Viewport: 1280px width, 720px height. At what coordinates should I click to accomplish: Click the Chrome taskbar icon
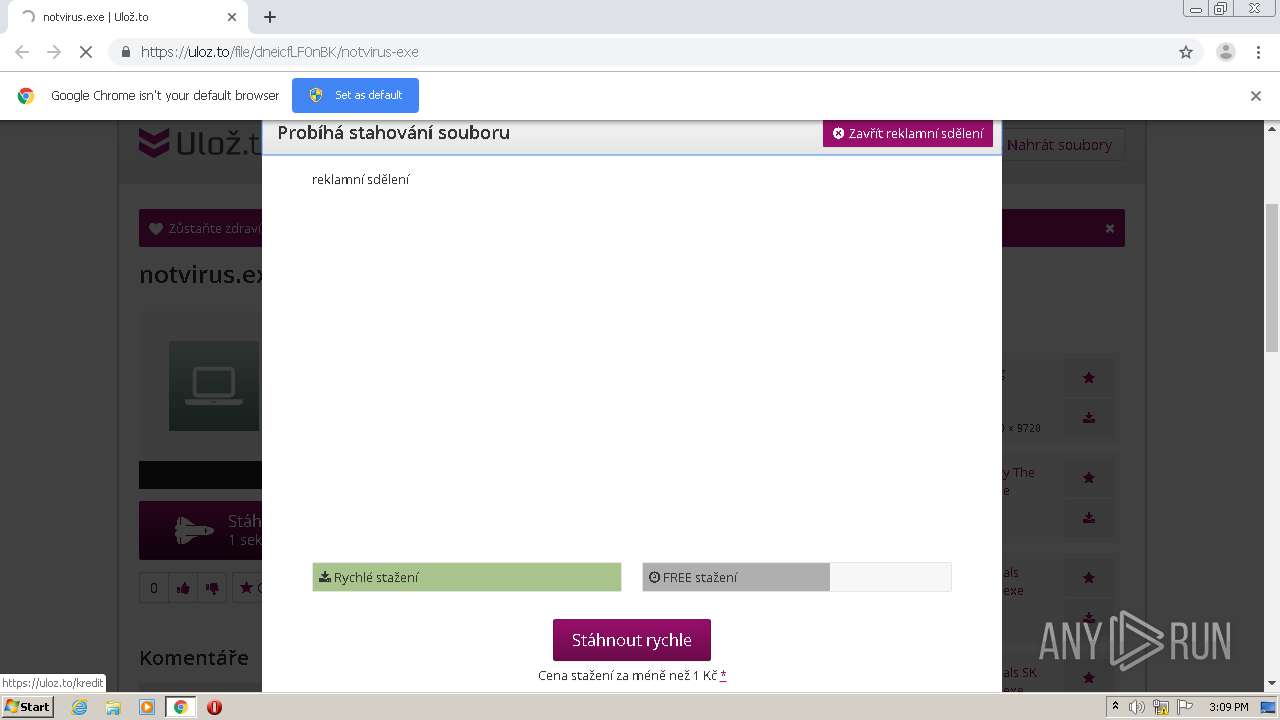(x=181, y=707)
